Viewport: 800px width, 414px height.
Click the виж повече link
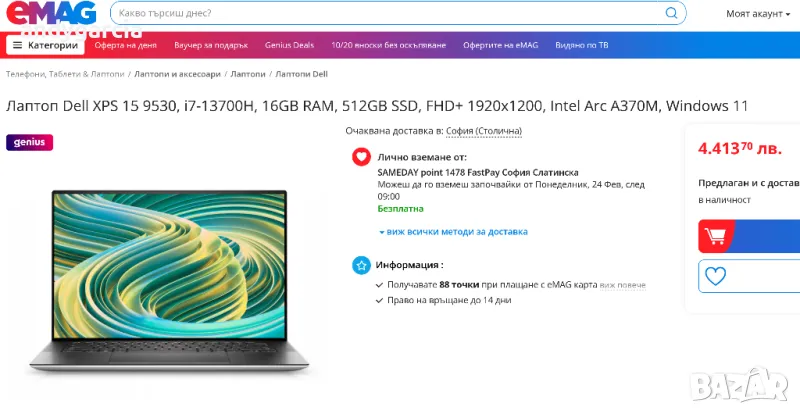(x=622, y=285)
